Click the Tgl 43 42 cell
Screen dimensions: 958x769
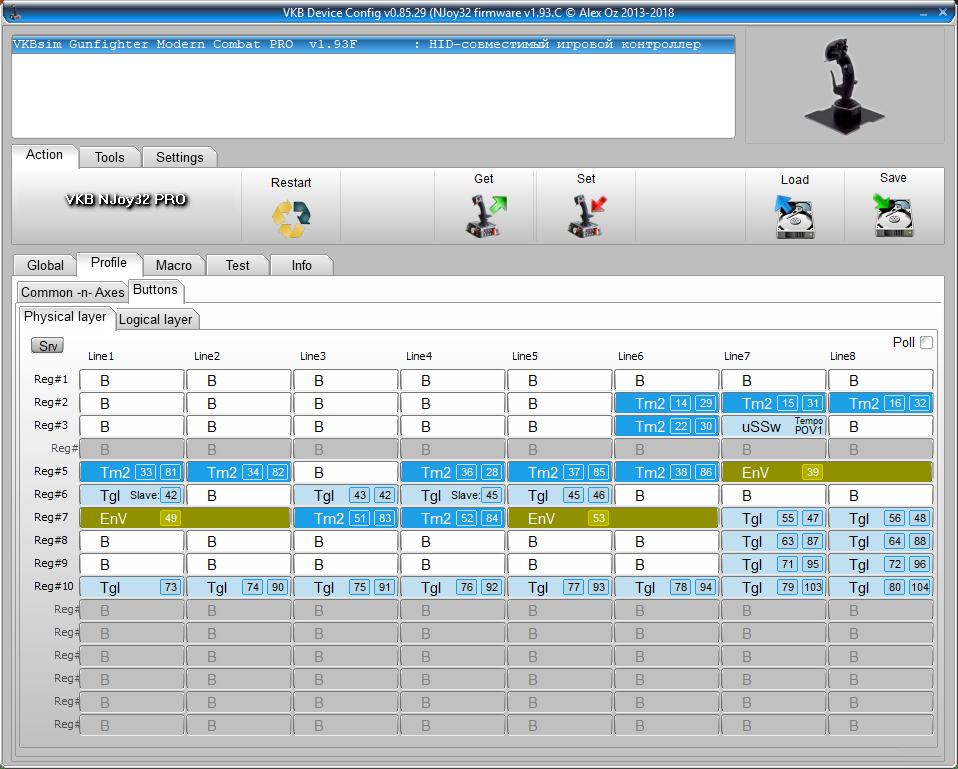click(x=346, y=495)
